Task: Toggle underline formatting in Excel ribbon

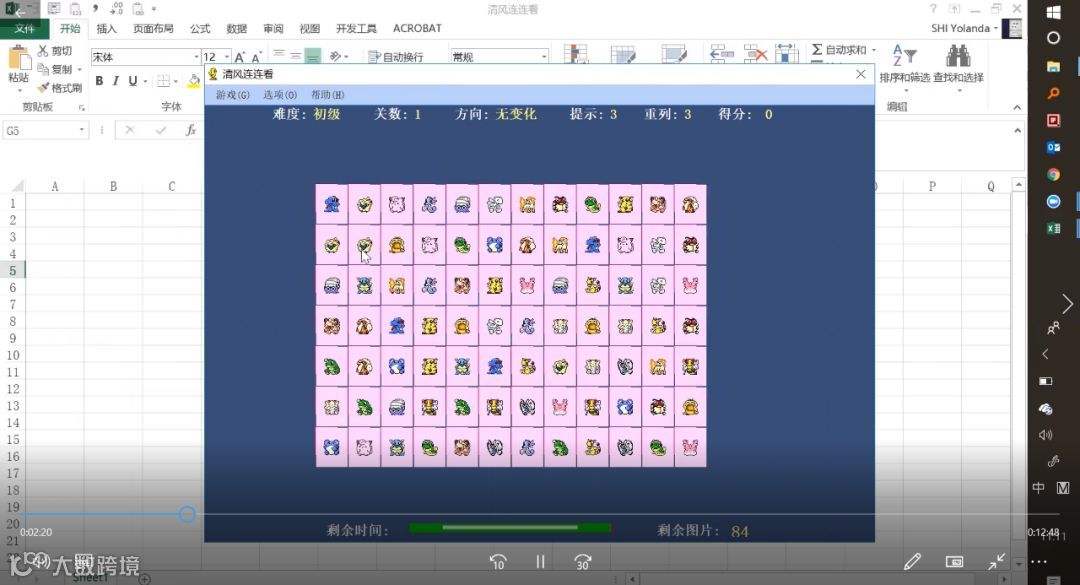Action: click(x=132, y=81)
